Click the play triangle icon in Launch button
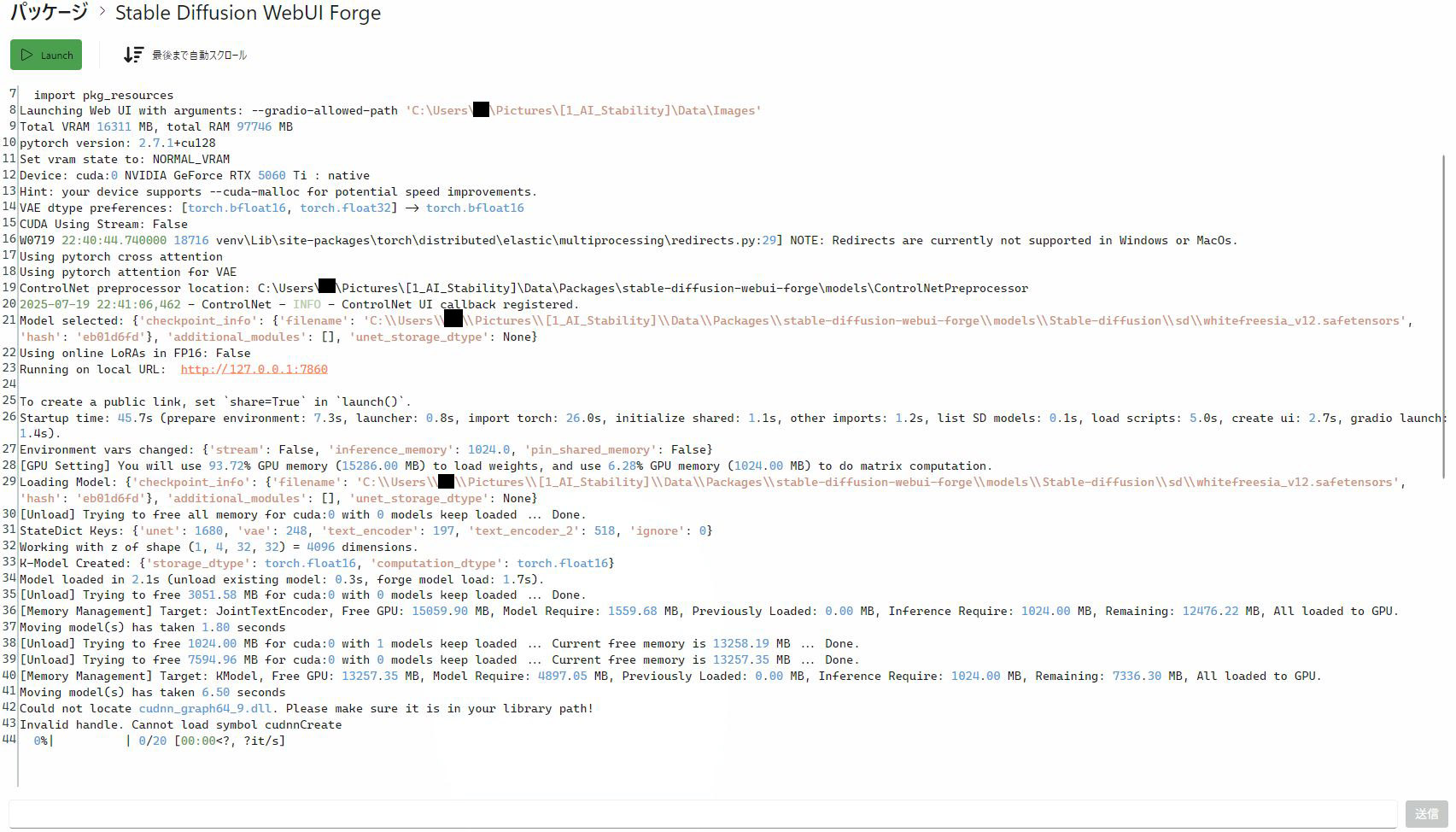Screen dimensions: 1456x832 [x=26, y=55]
